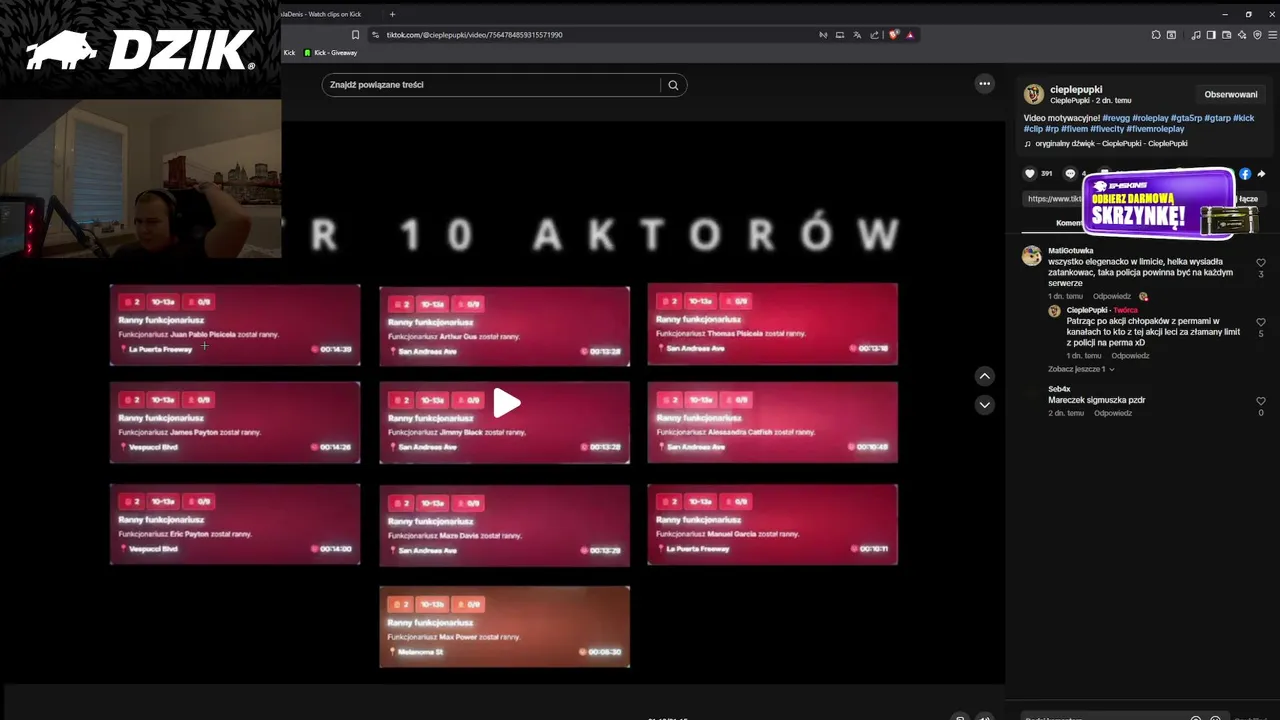Click the Obserwowani follow button
This screenshot has width=1280, height=720.
(1231, 94)
